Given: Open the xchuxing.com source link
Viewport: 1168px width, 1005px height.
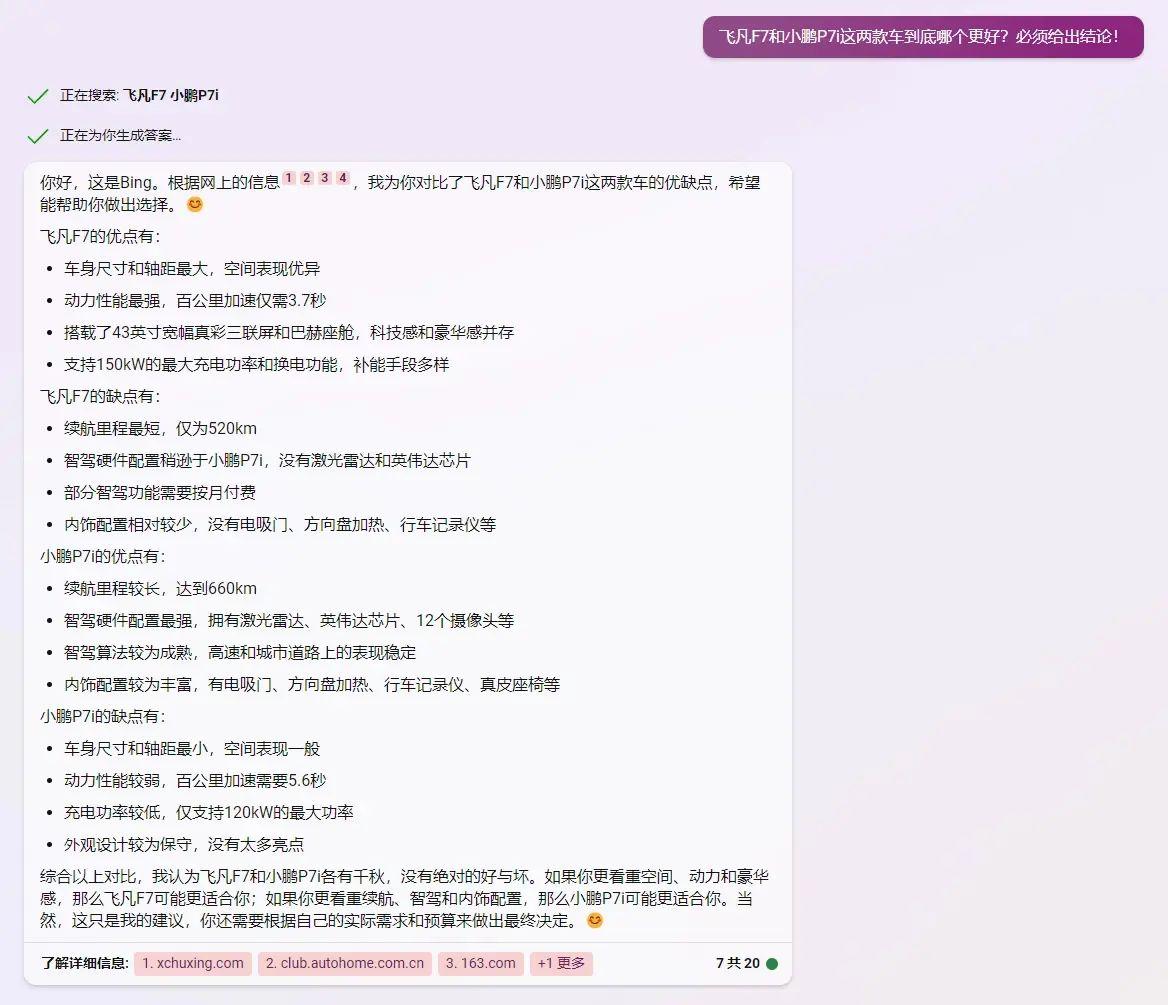Looking at the screenshot, I should point(193,964).
